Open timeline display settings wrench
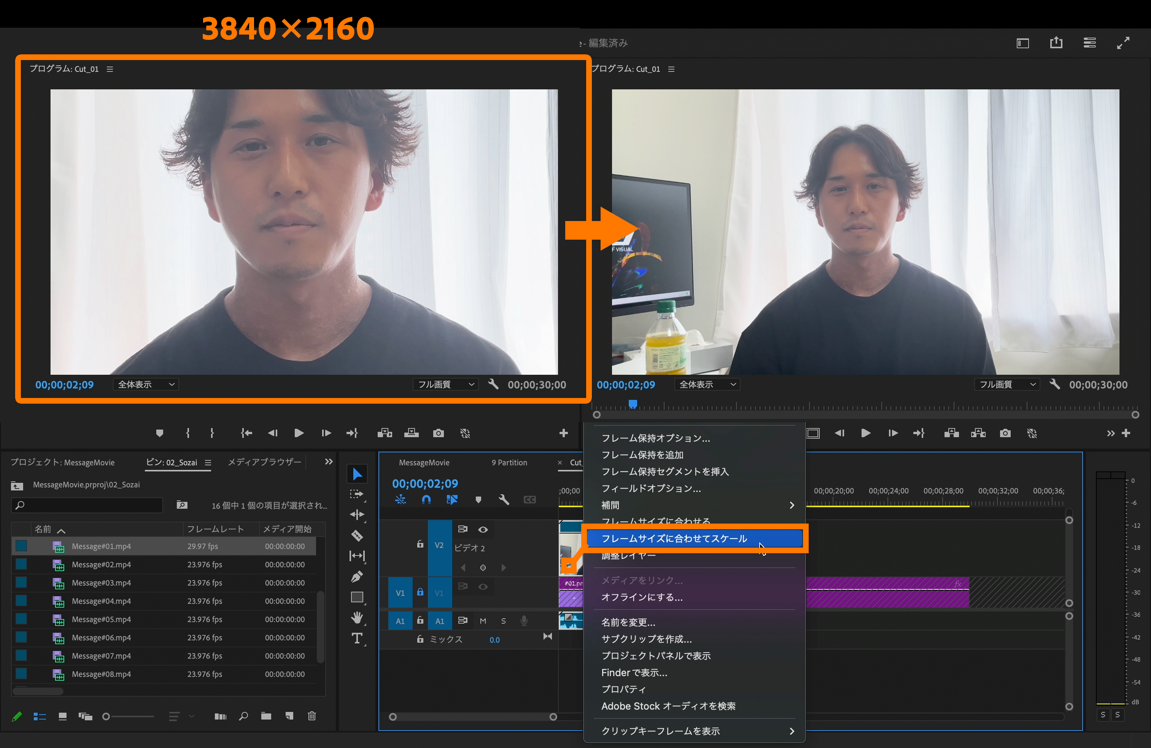The image size is (1151, 748). (x=504, y=500)
